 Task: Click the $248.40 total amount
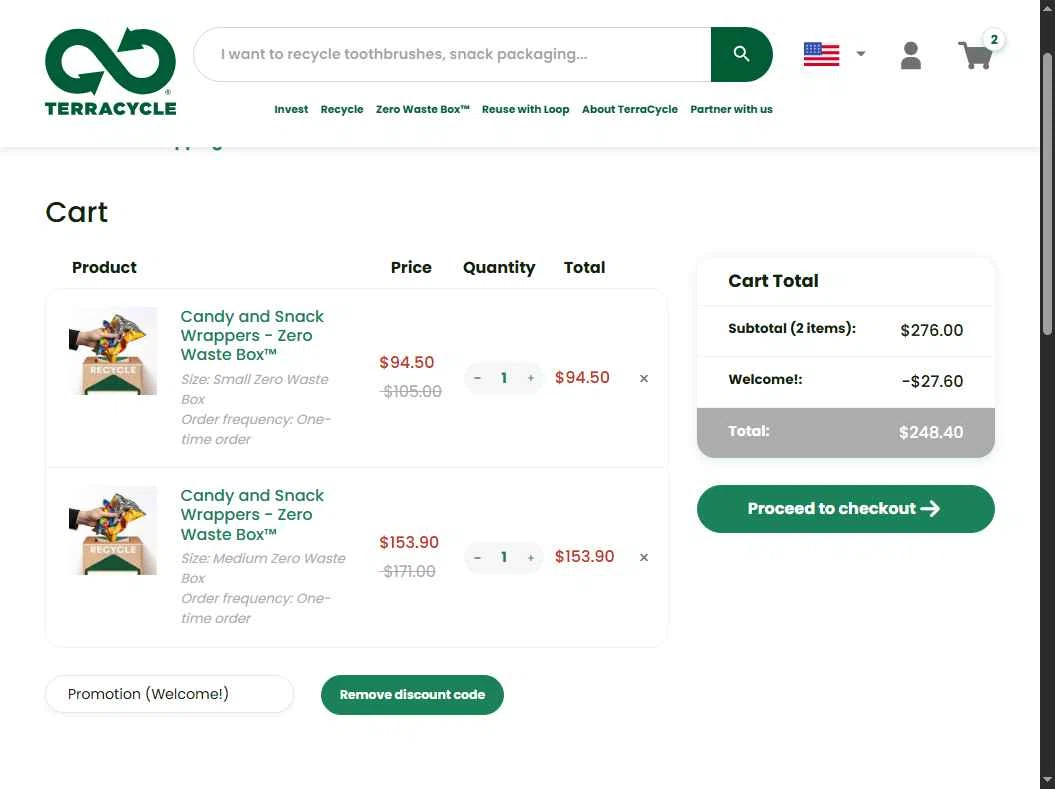pyautogui.click(x=931, y=433)
